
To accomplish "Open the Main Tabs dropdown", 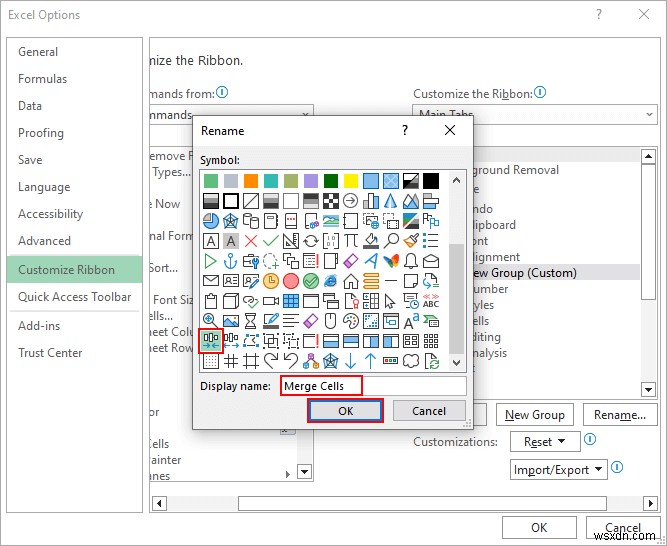I will pos(535,114).
